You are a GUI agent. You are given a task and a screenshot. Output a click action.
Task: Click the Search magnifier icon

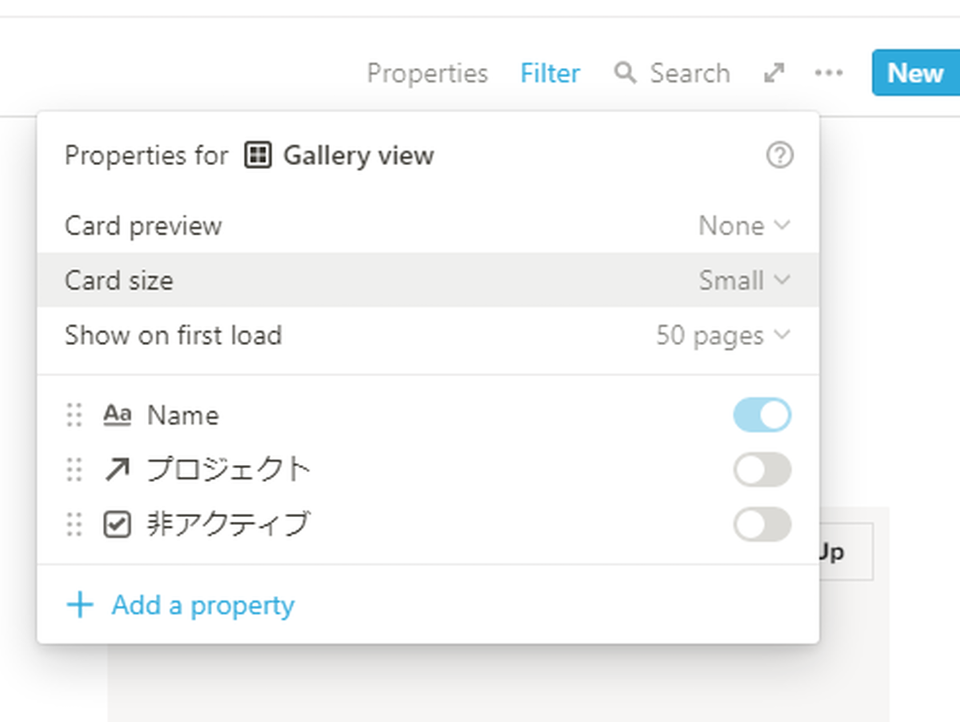[x=624, y=73]
